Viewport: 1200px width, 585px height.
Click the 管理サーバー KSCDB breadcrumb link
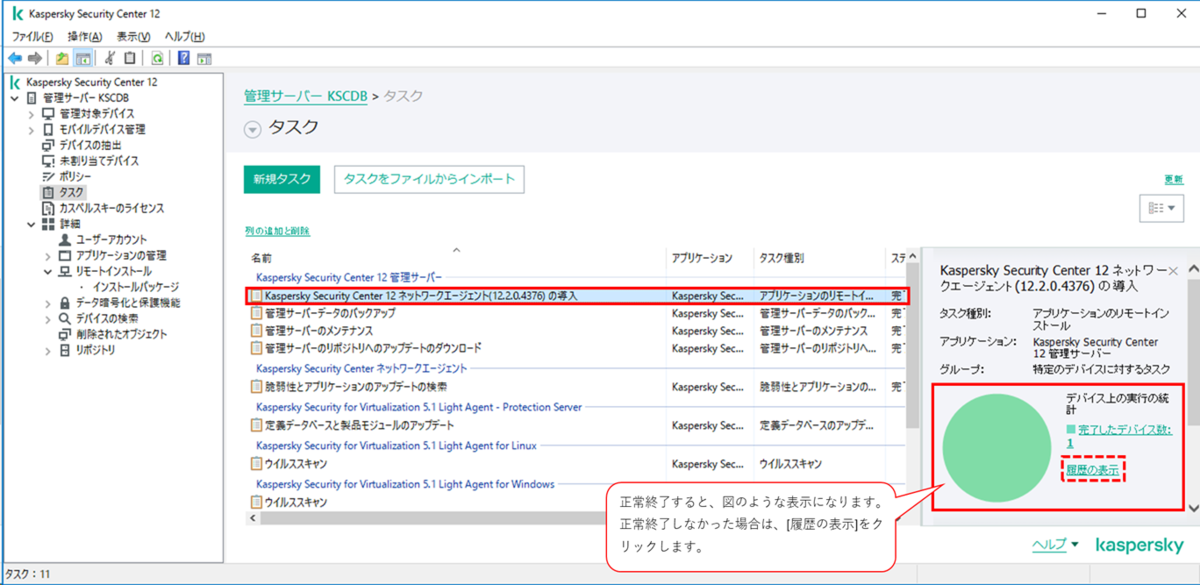(x=305, y=96)
